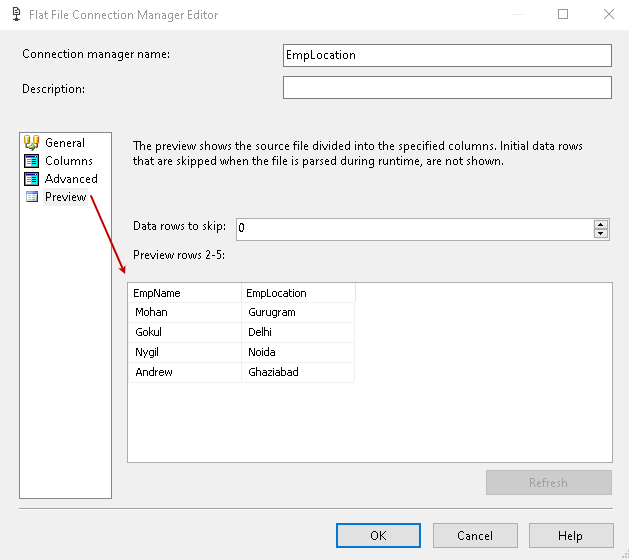629x560 pixels.
Task: Select the Advanced page label
Action: point(71,179)
